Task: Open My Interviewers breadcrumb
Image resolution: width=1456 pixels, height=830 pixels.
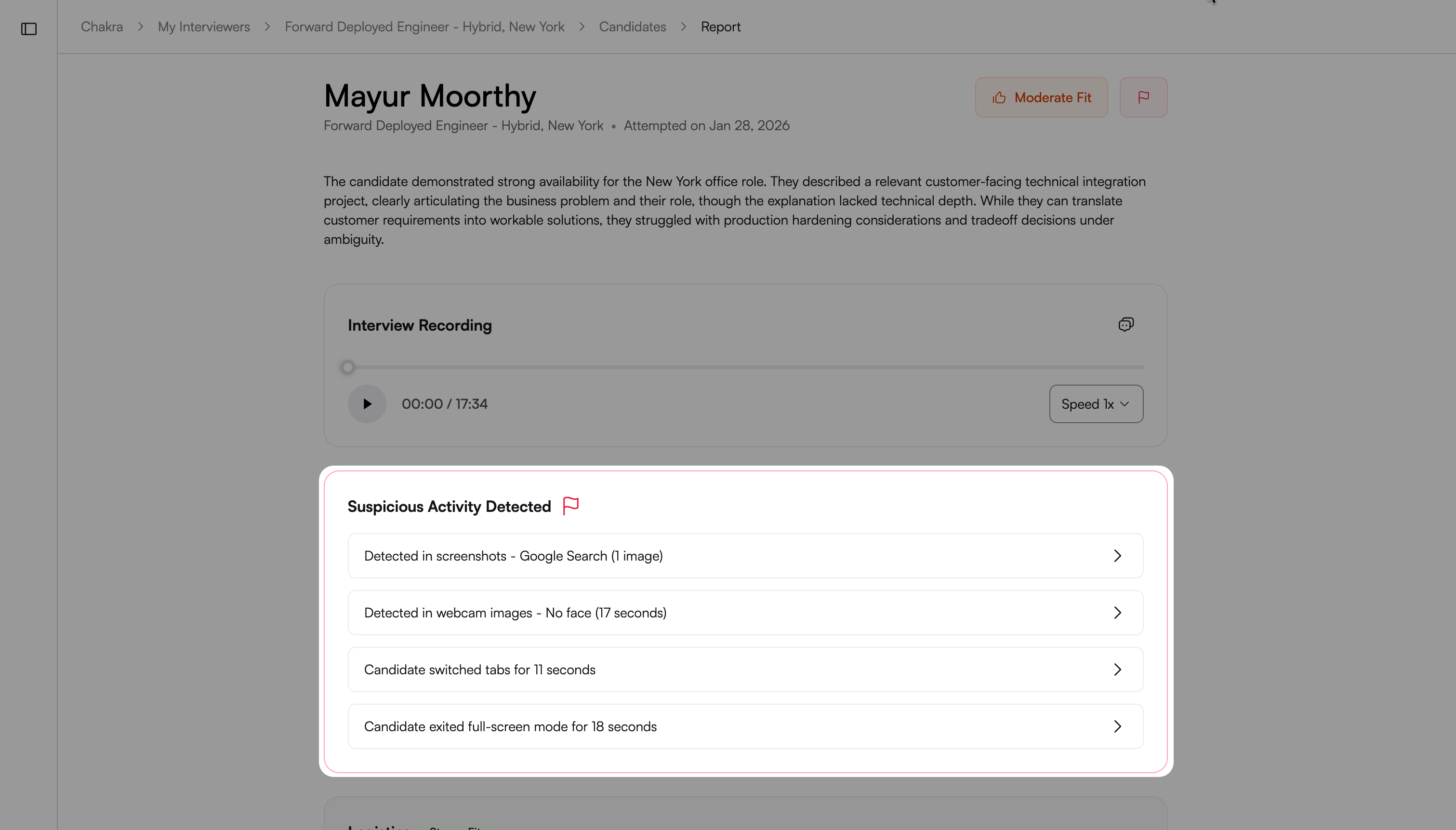Action: pos(203,27)
